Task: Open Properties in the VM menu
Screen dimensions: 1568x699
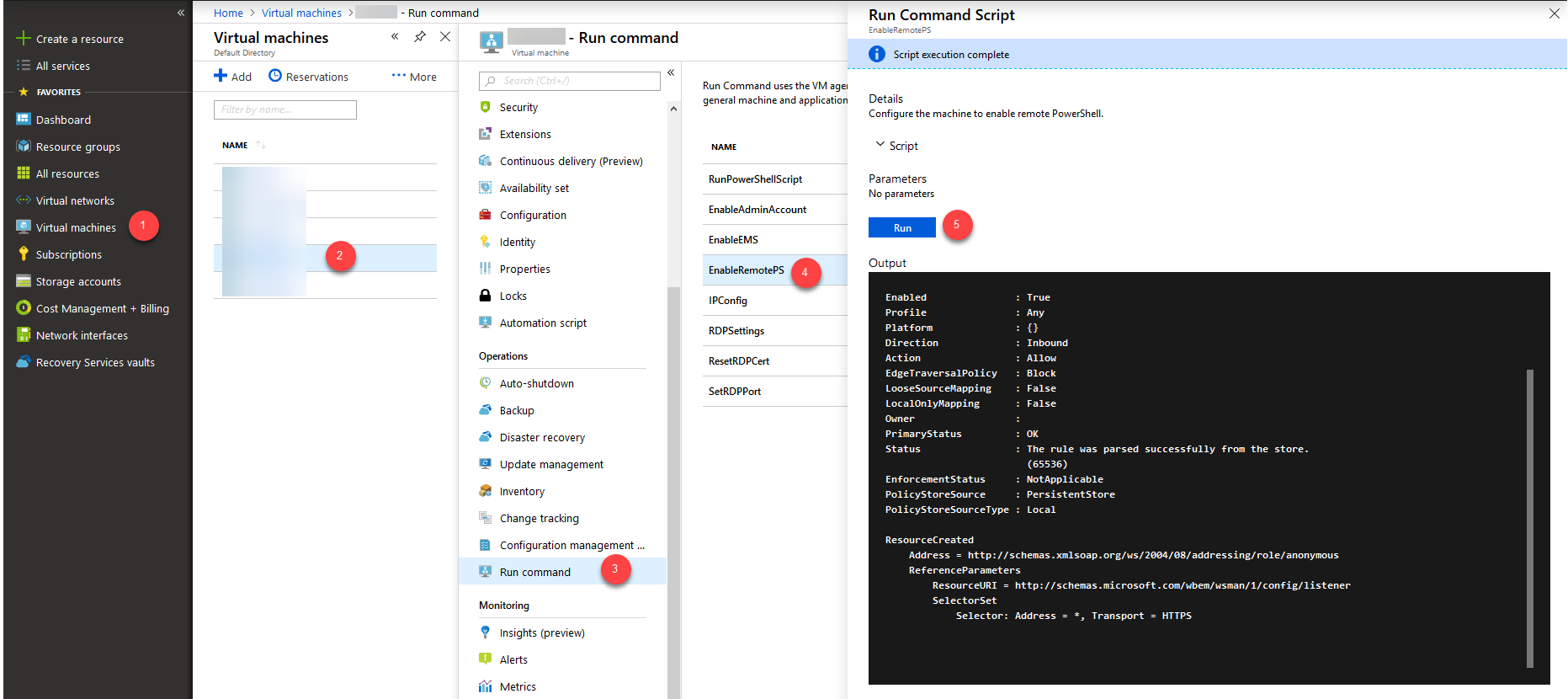Action: tap(524, 269)
